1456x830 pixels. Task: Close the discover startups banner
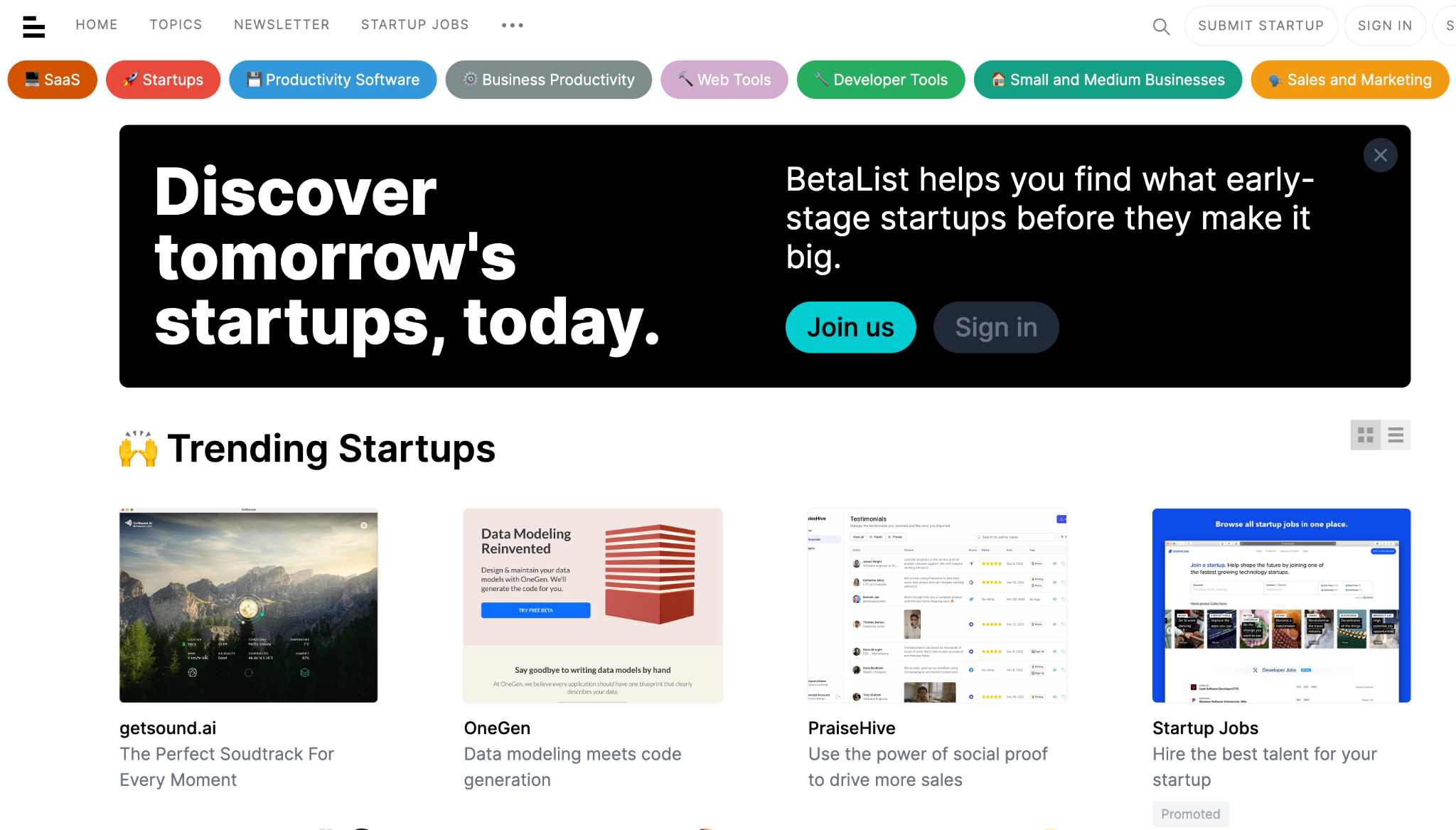pyautogui.click(x=1380, y=155)
